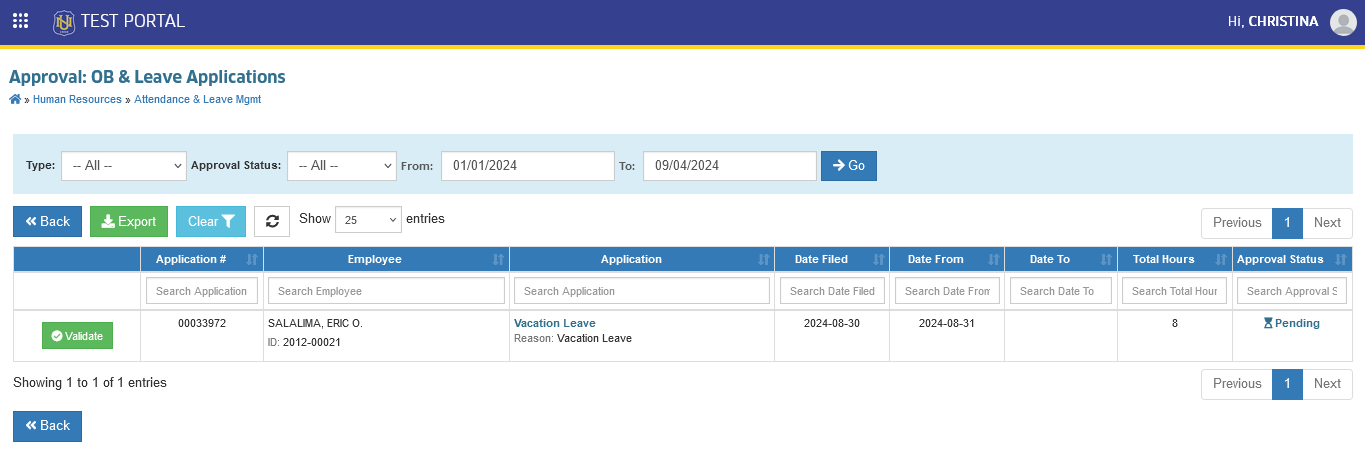The width and height of the screenshot is (1365, 453).
Task: Focus the Application # search box
Action: click(x=202, y=291)
